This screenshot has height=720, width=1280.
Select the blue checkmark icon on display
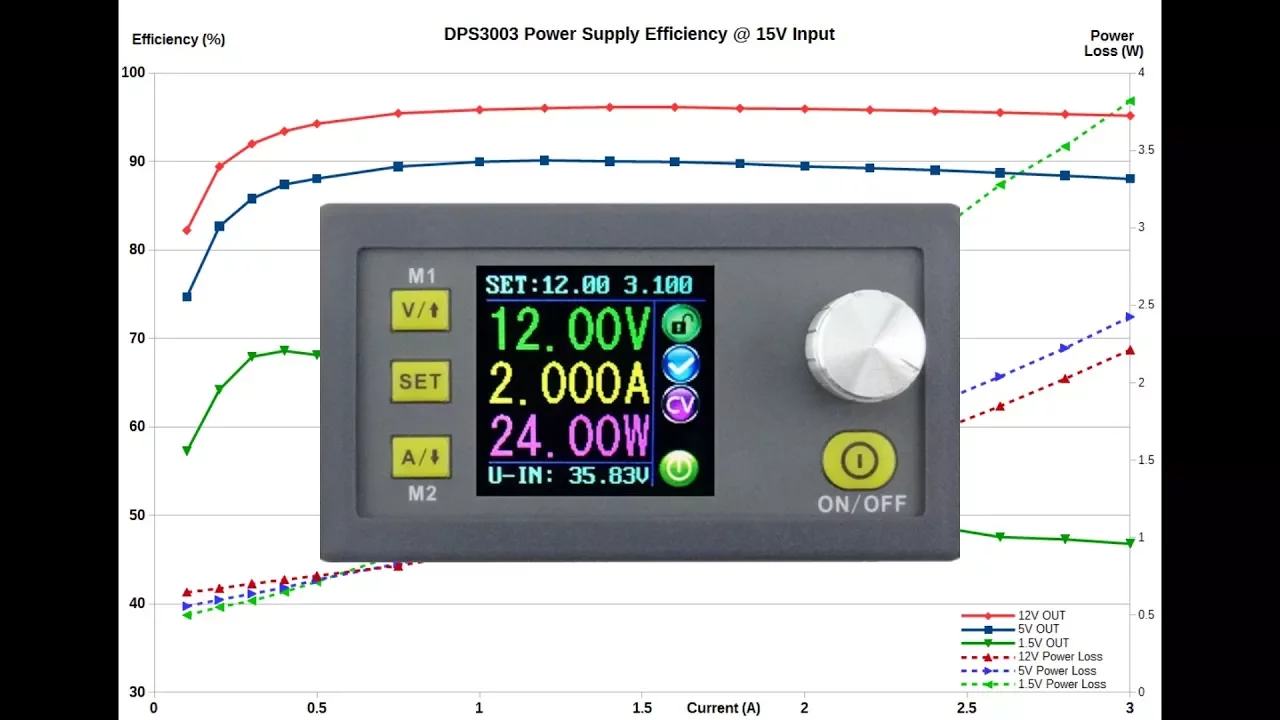coord(681,364)
